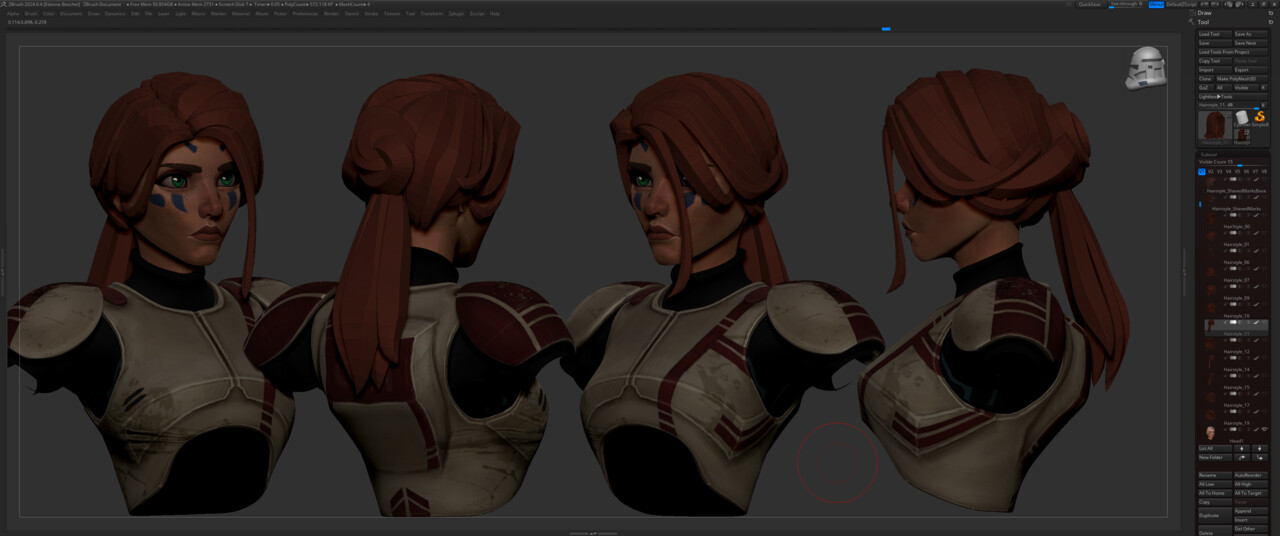This screenshot has width=1280, height=536.
Task: Click paintbrush polypaint icon on Hairstyle_10 row
Action: (1256, 322)
